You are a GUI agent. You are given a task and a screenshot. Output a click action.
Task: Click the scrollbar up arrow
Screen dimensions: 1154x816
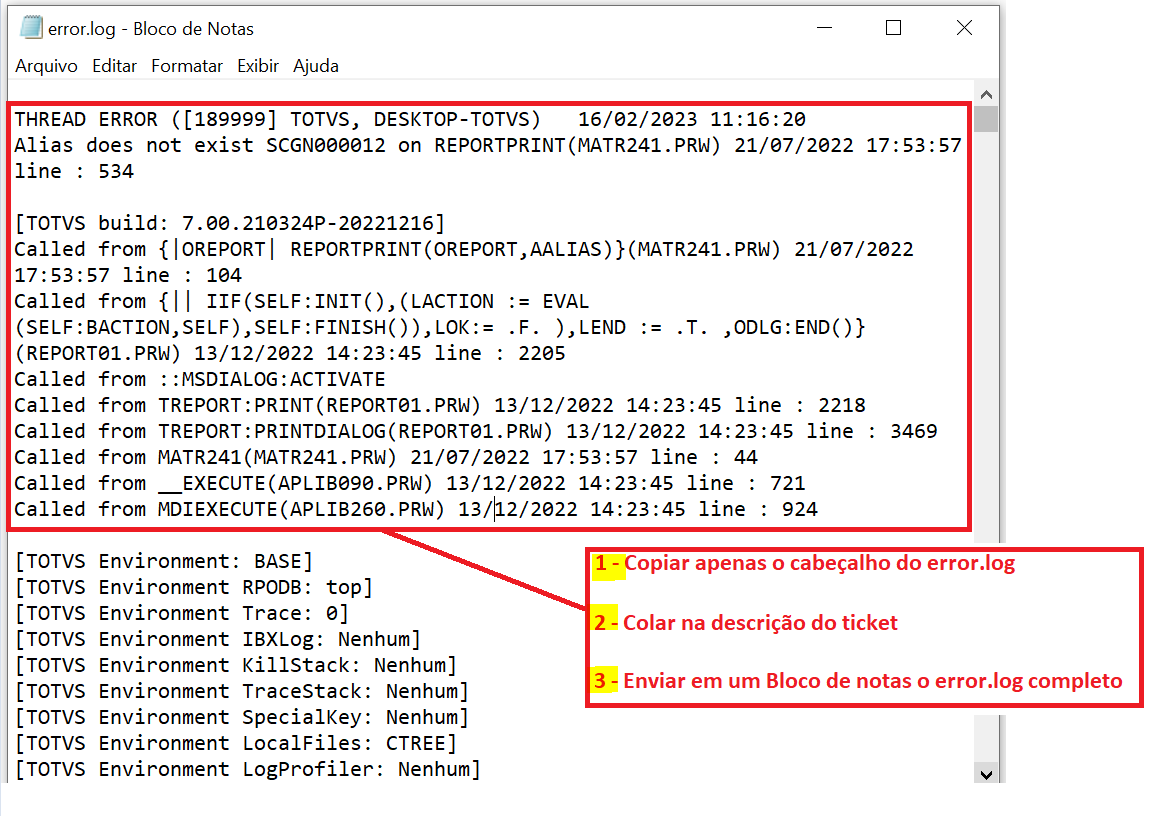pos(986,94)
